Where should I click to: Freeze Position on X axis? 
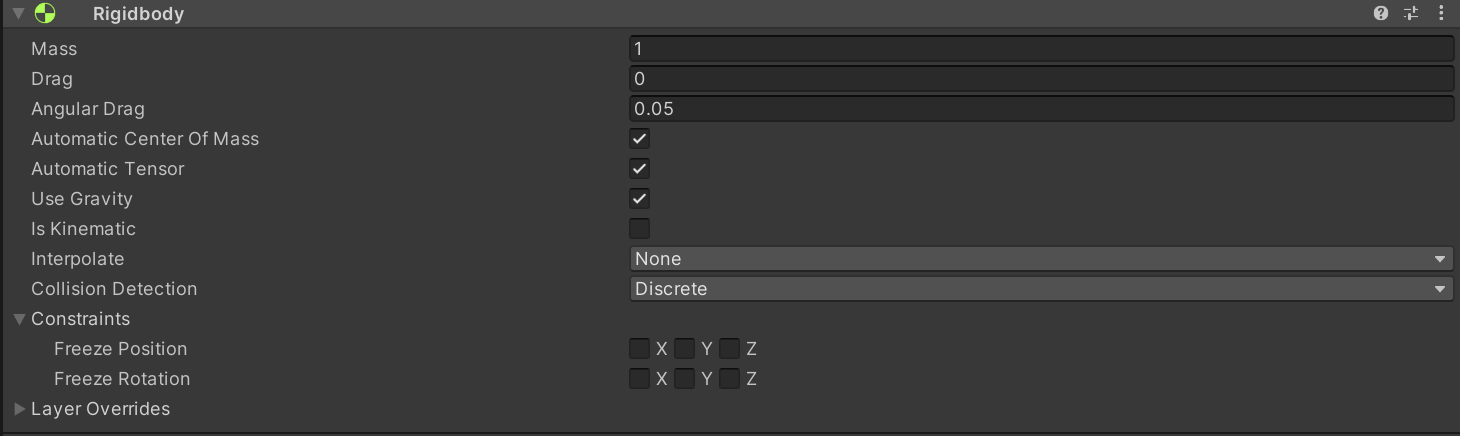639,348
